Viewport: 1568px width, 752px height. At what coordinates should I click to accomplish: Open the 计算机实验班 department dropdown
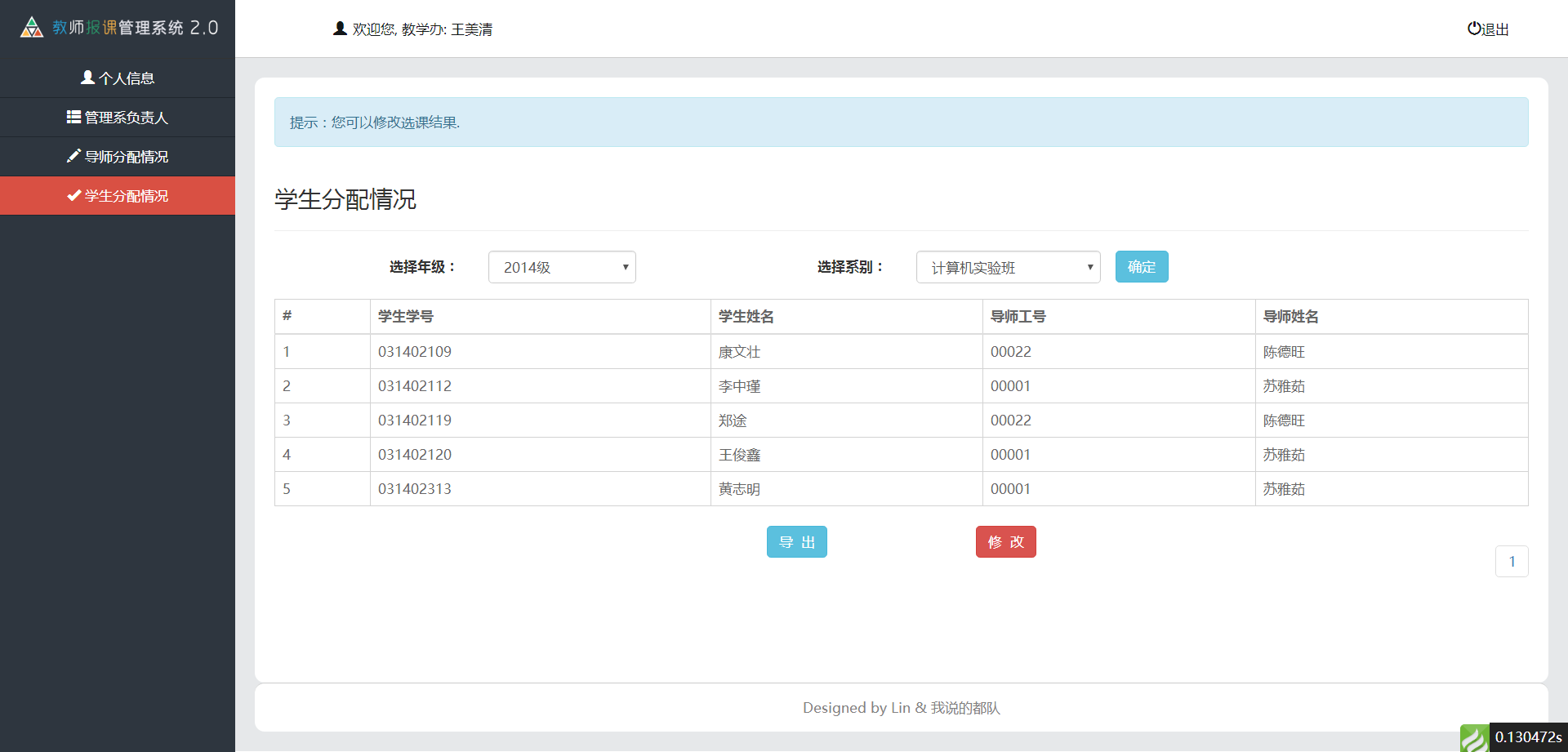(x=1008, y=267)
